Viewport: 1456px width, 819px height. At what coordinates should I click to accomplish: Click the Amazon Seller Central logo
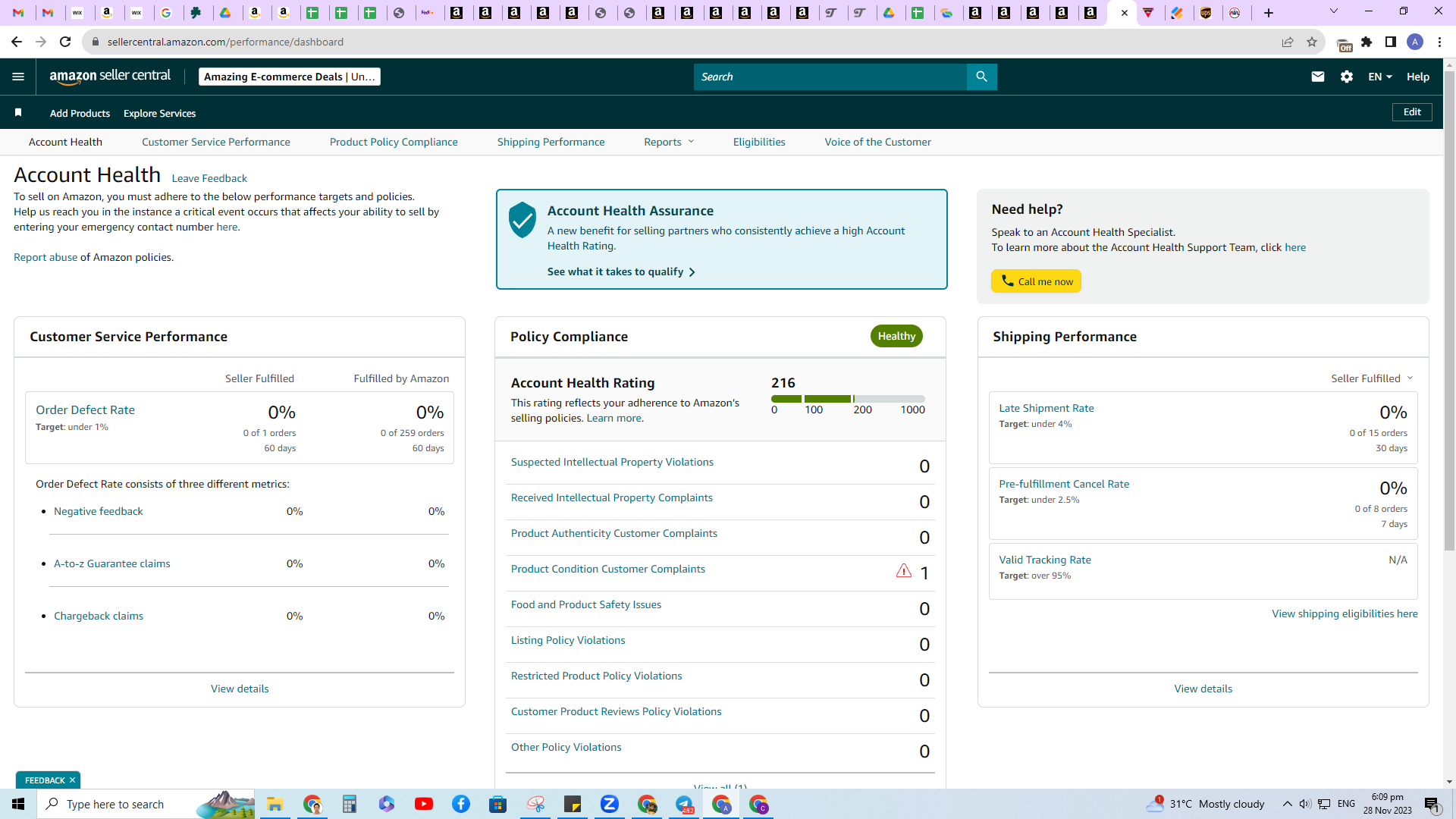(x=110, y=76)
